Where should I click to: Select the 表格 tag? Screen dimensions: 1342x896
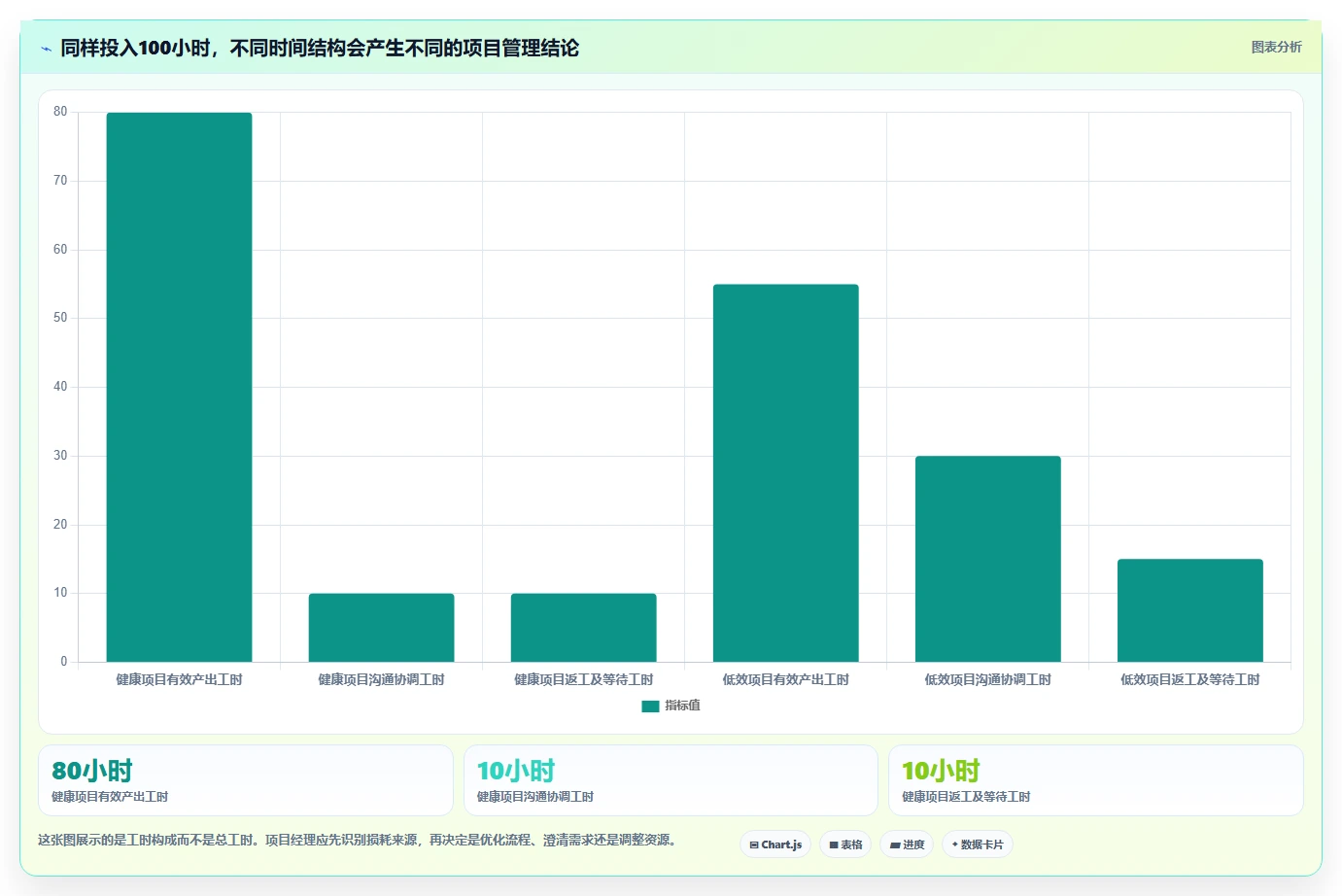pos(845,844)
